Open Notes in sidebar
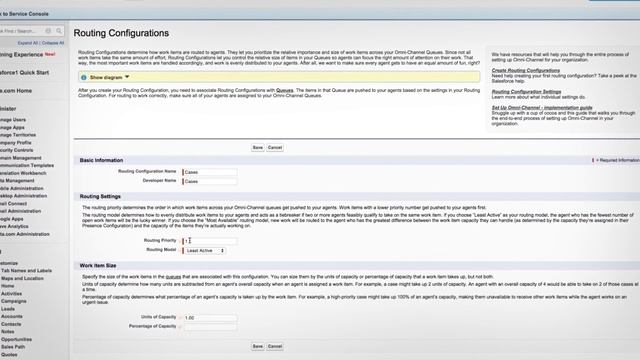Screen dimensions: 640x360 pos(8,331)
